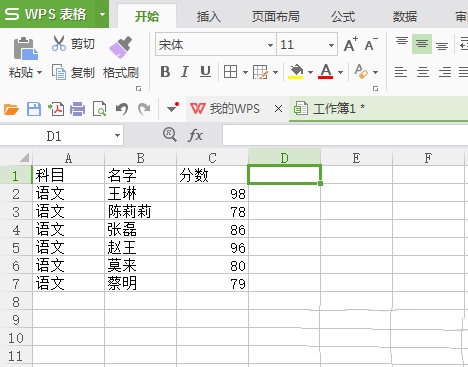Decrease font size with A- icon
The image size is (468, 367).
371,44
